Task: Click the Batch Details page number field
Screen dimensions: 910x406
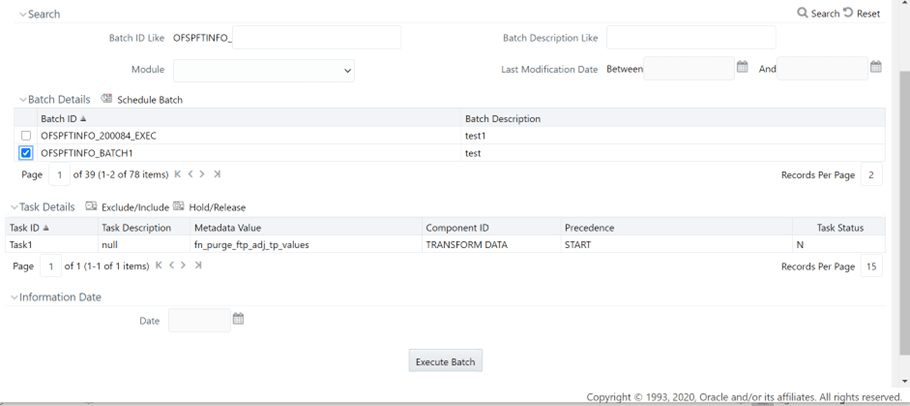Action: [59, 174]
